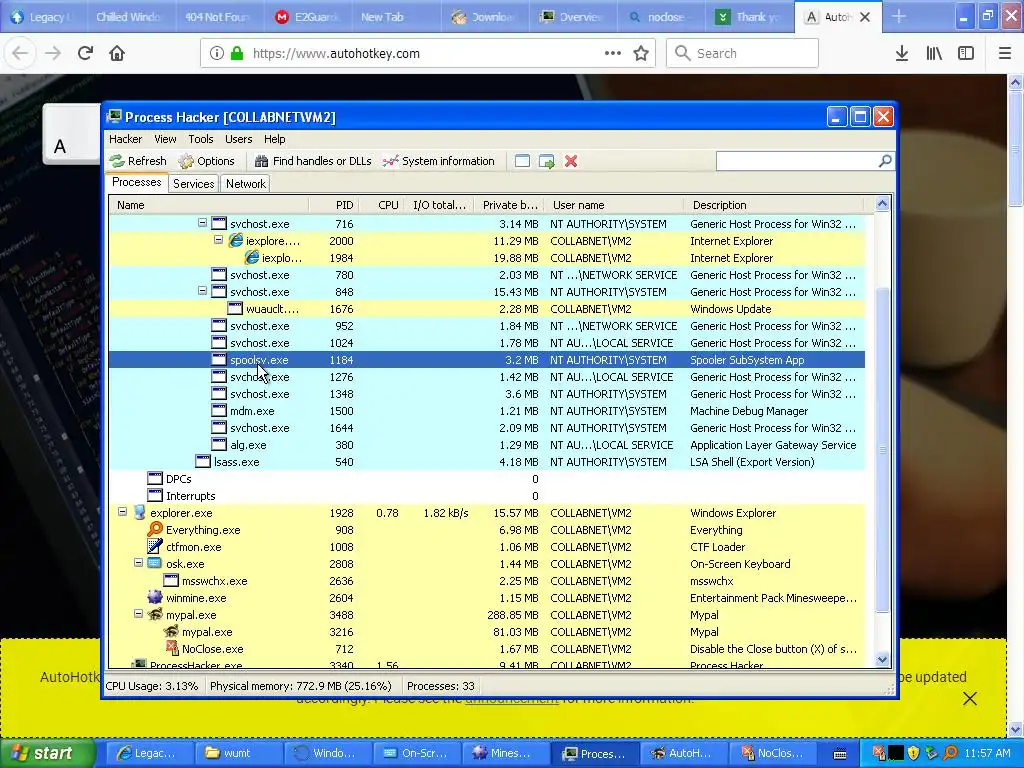Select the msswchx.exe process row
This screenshot has width=1024, height=768.
tap(487, 581)
